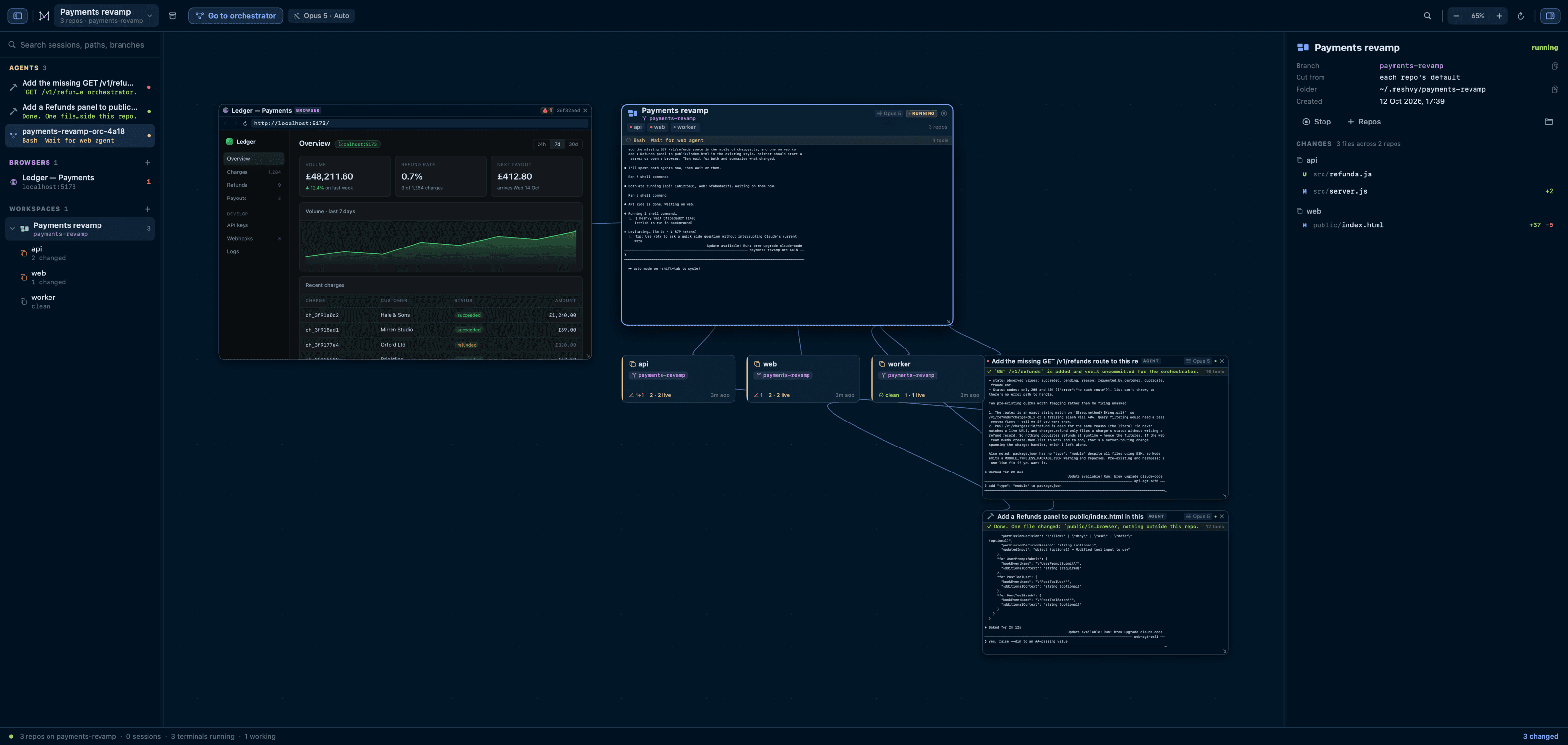Open API keys in Ledger navigation
This screenshot has width=1568, height=745.
pos(253,225)
